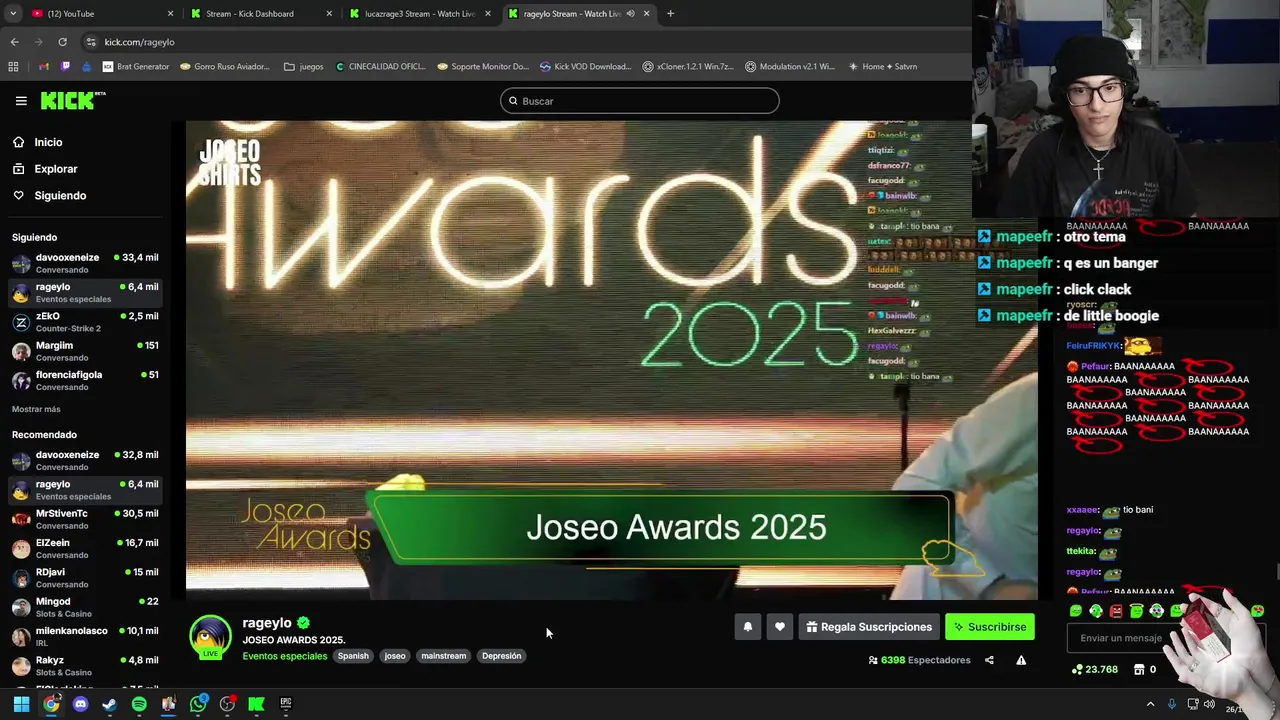The width and height of the screenshot is (1280, 720).
Task: Reload the page
Action: click(x=62, y=42)
